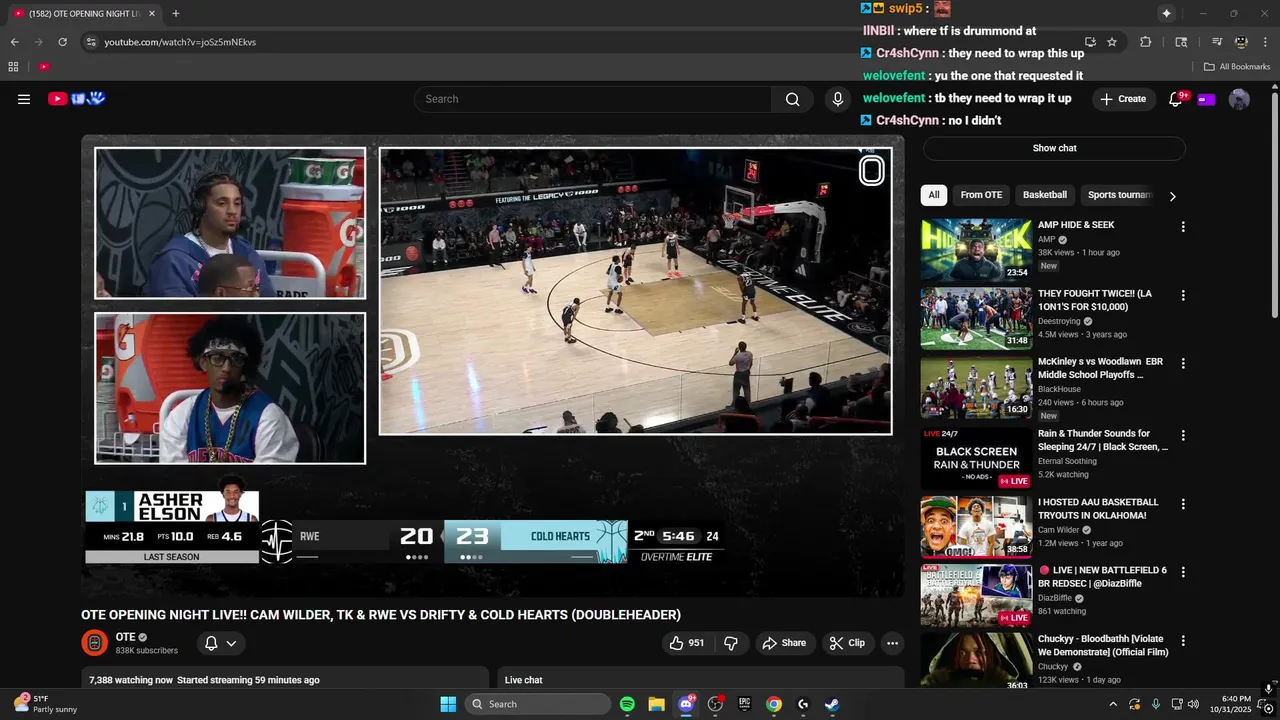
Task: Click the YouTube search input field
Action: [x=592, y=99]
